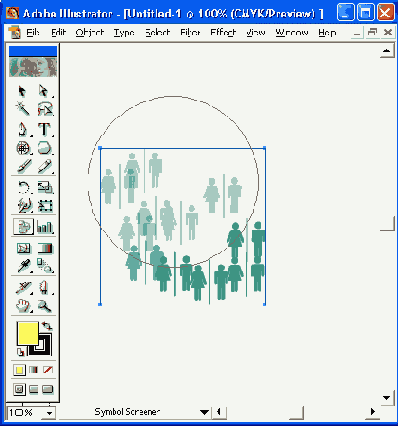Pick the Type tool
This screenshot has width=398, height=426.
(44, 129)
